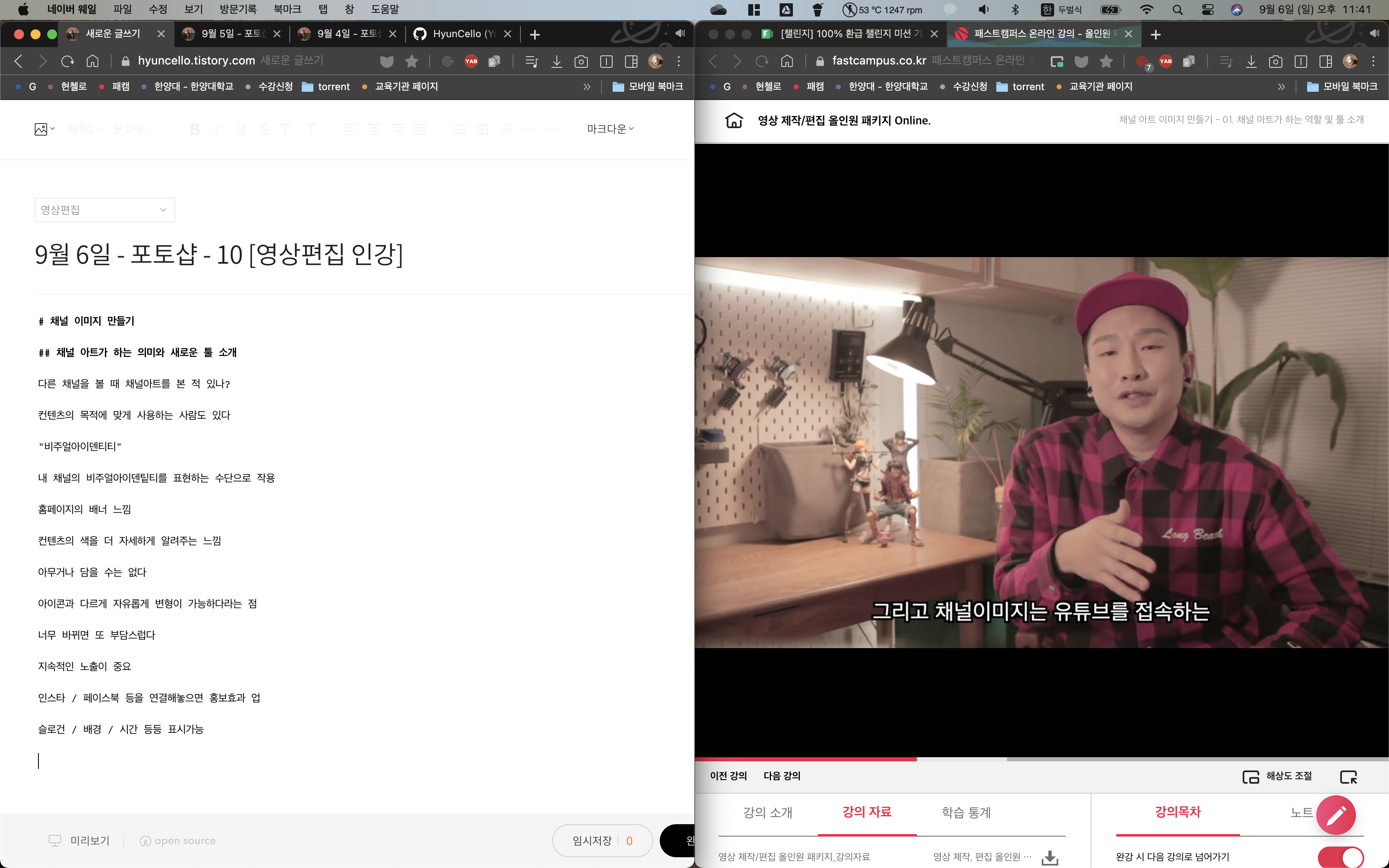Click the left browser's tab audio mute icon
Image resolution: width=1389 pixels, height=868 pixels.
[680, 34]
